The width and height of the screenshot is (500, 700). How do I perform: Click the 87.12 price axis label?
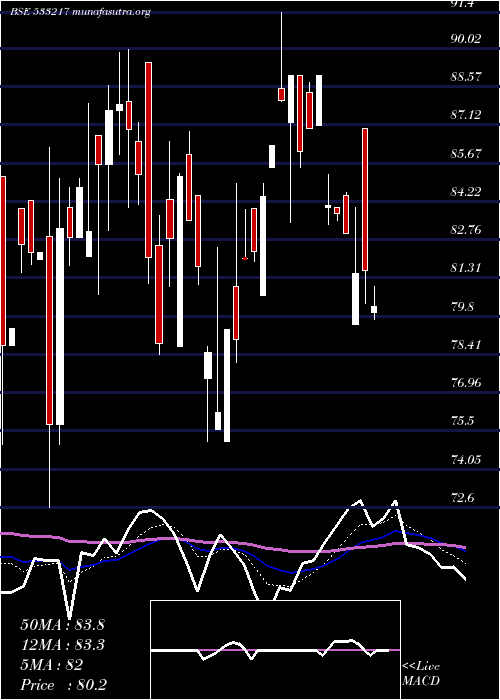tap(466, 115)
